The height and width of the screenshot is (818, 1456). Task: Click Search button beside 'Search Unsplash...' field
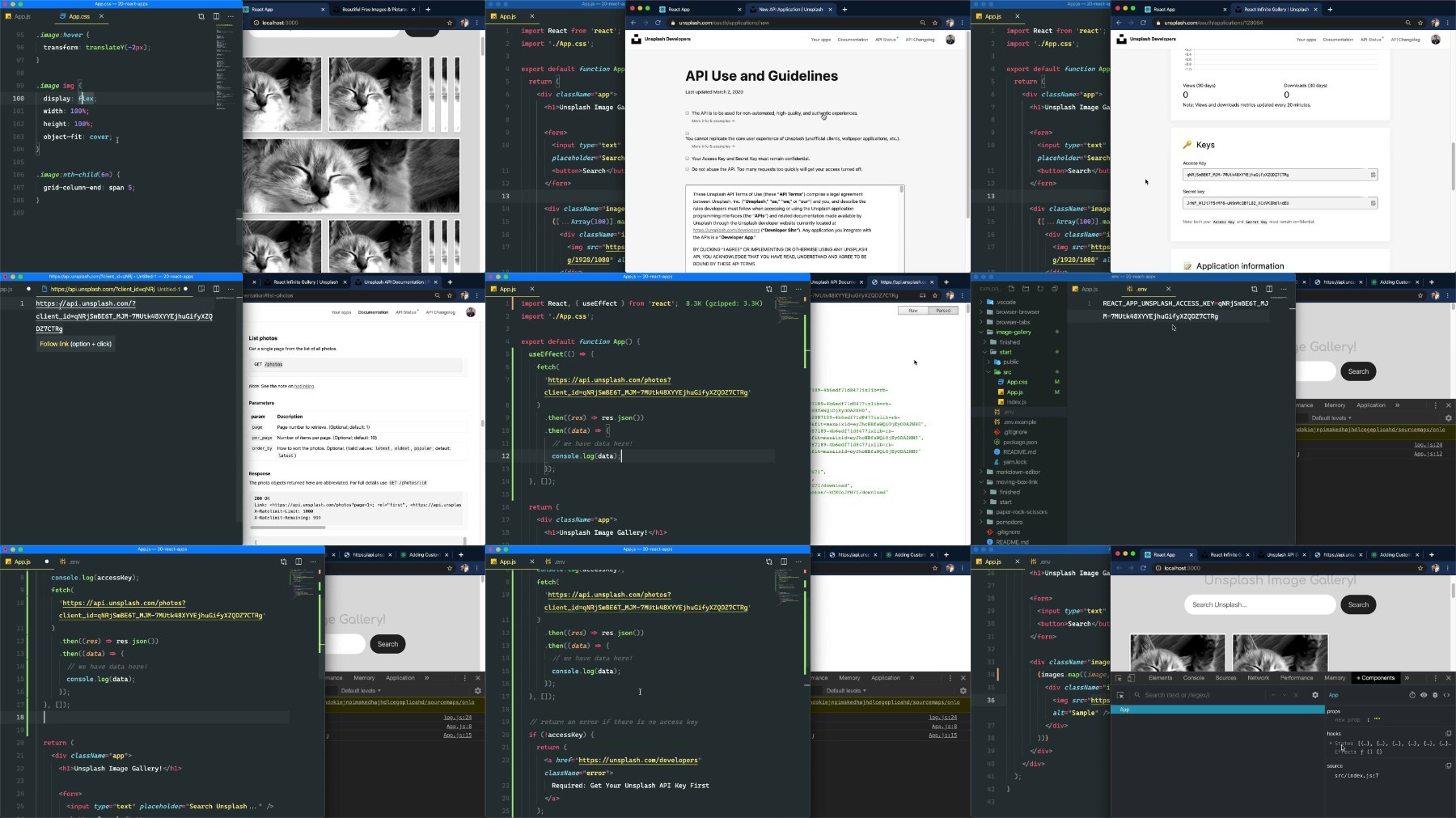click(1358, 604)
